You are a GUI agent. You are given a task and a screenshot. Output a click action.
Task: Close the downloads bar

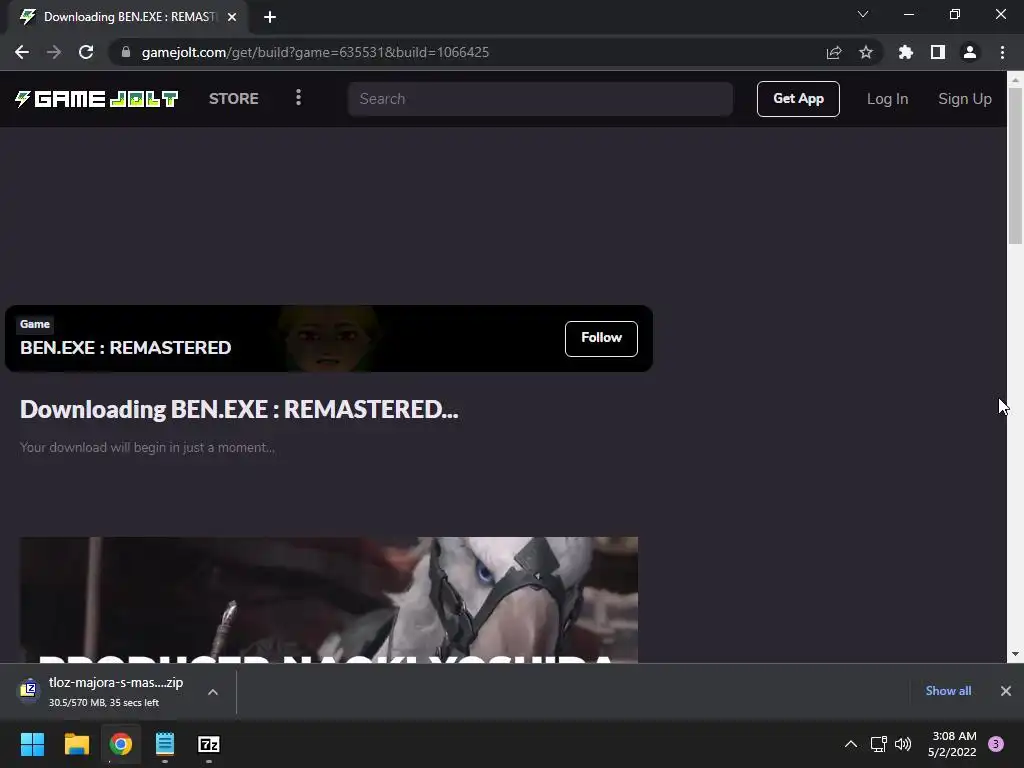pos(1006,691)
